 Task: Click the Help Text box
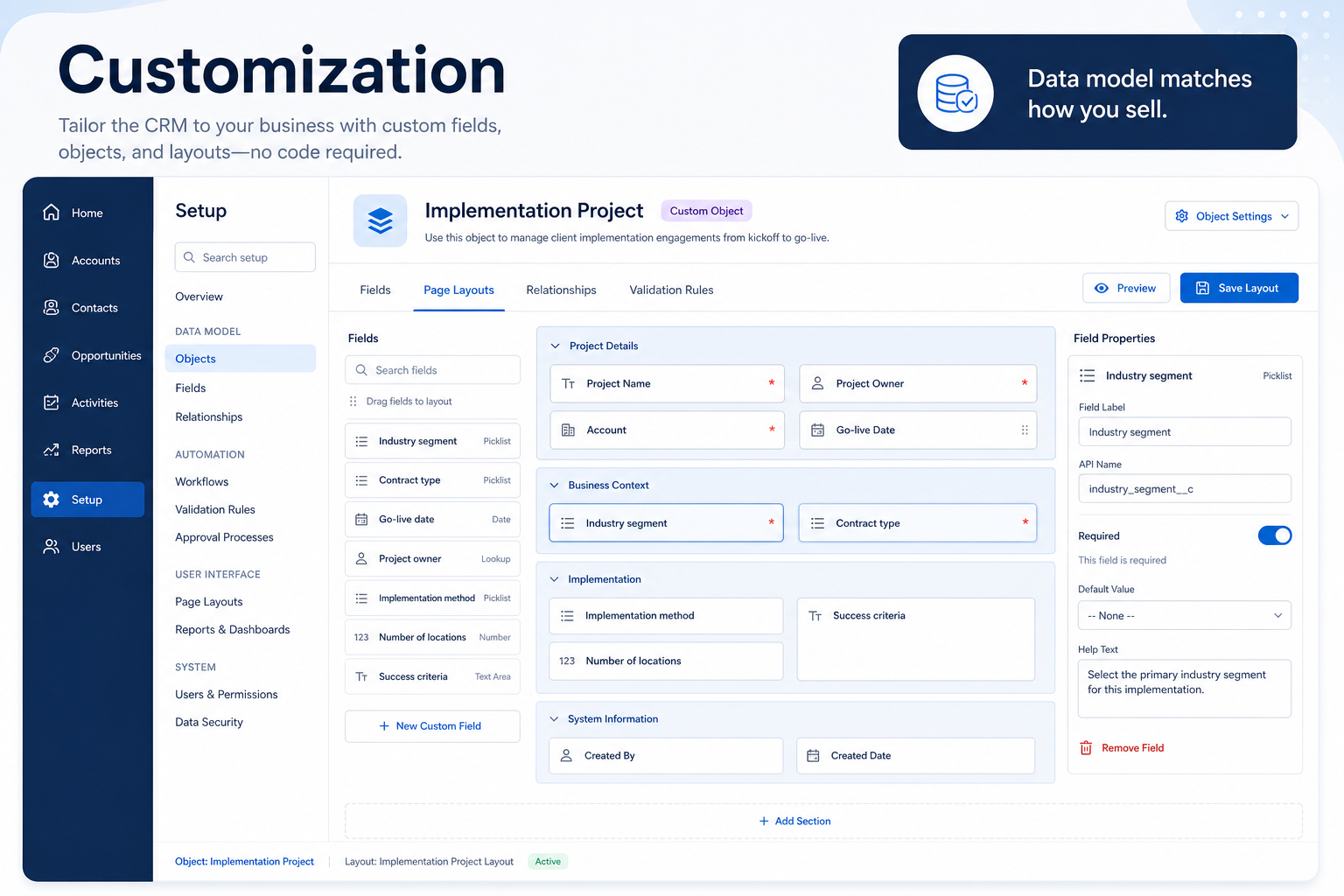tap(1185, 689)
